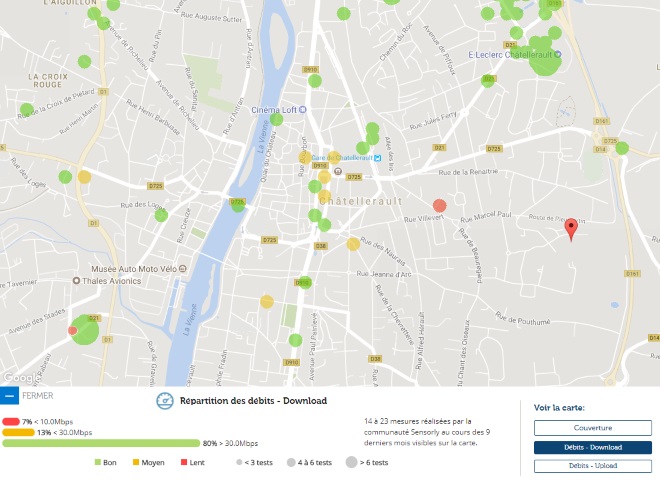Click the Rue de la Renaitrie label
This screenshot has height=488, width=660.
pyautogui.click(x=468, y=172)
